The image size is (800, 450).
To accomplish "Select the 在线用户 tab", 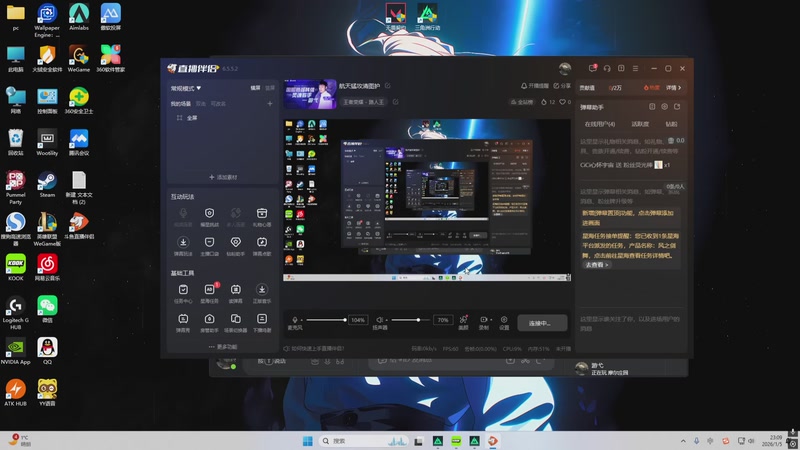I will (x=599, y=124).
